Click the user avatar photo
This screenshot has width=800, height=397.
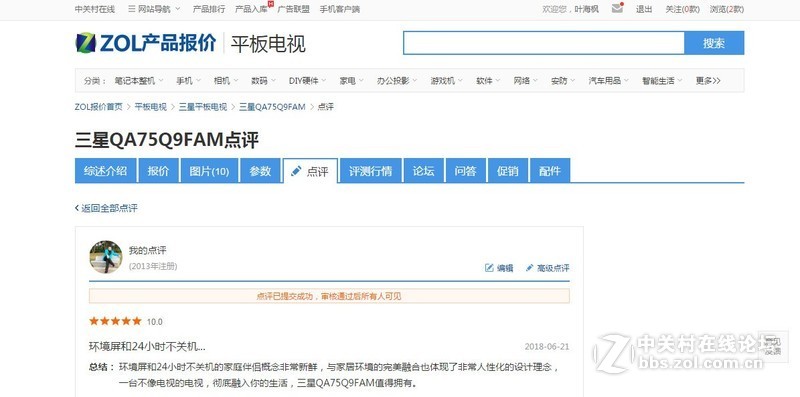tap(106, 257)
